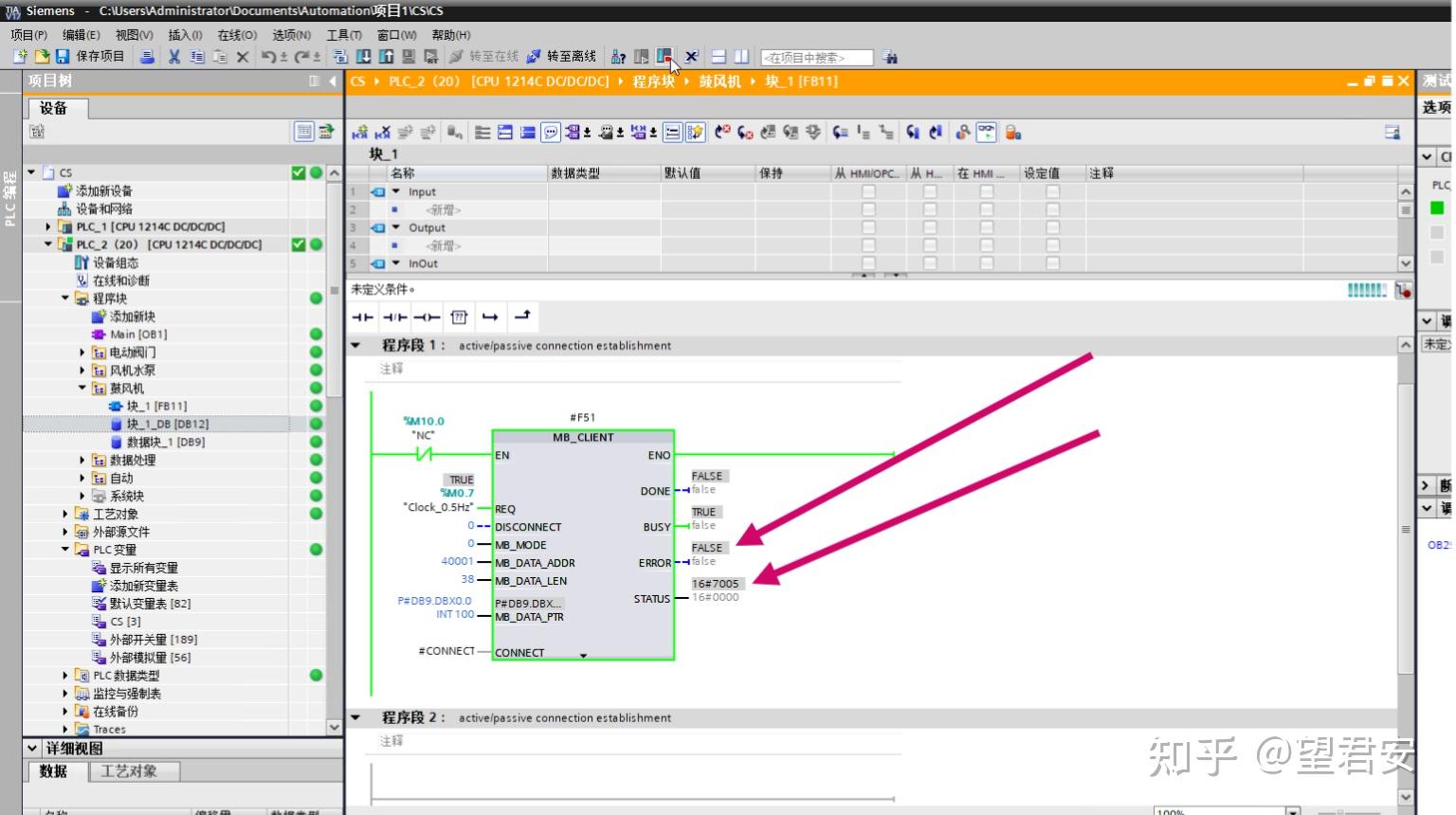Viewport: 1456px width, 815px height.
Task: Collapse 鼓风机 folder in project tree
Action: coord(82,389)
